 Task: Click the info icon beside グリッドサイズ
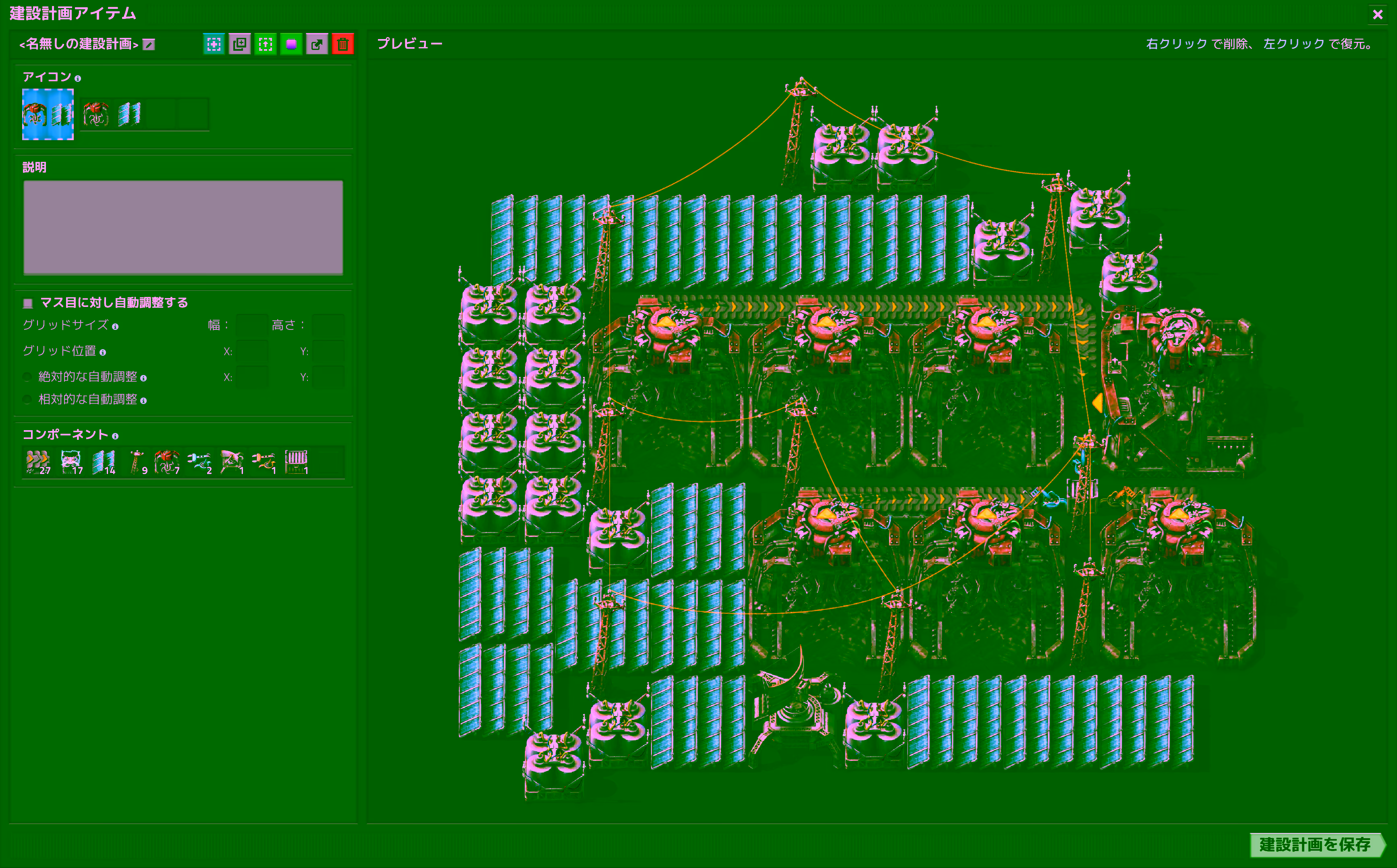115,327
